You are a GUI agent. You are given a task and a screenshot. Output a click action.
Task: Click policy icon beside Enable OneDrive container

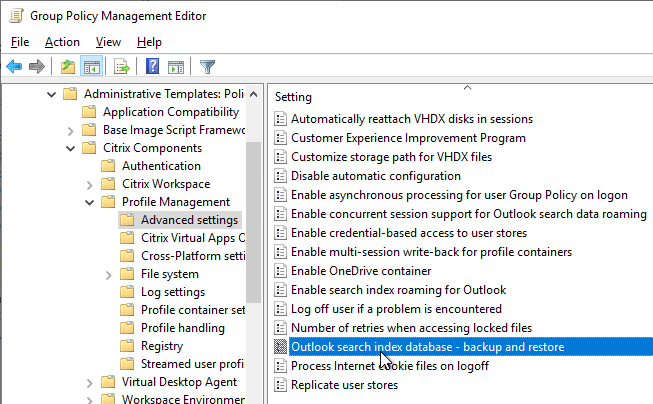coord(280,271)
